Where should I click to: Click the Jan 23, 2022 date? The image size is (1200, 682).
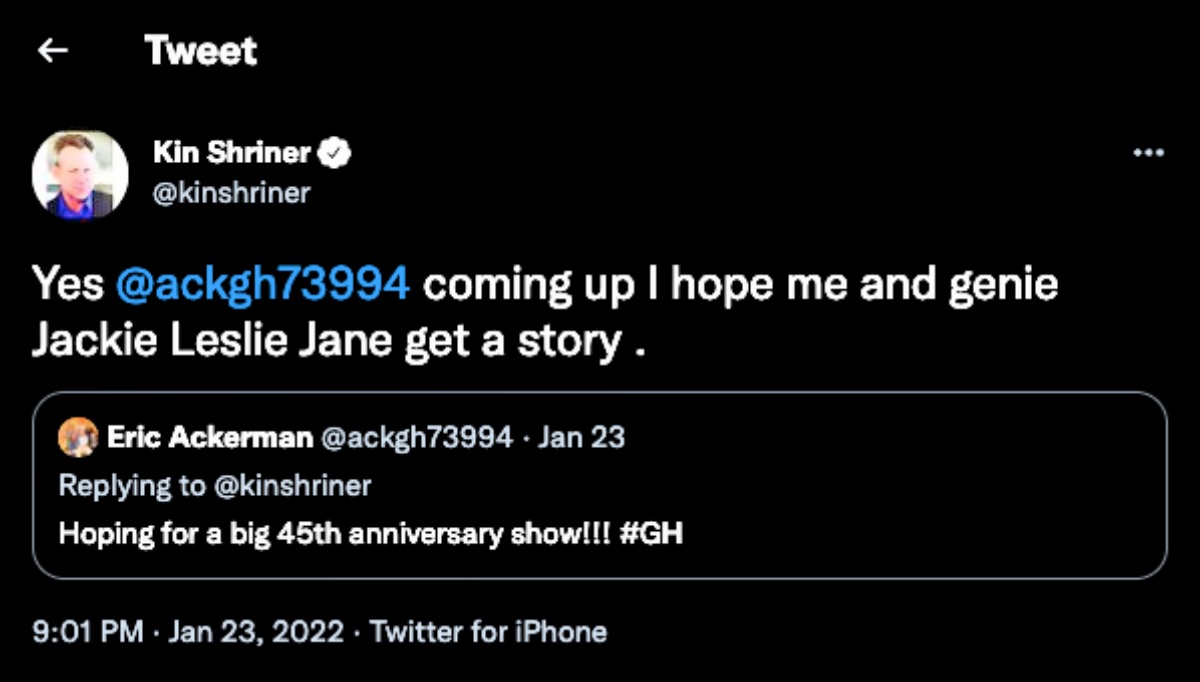click(x=256, y=632)
